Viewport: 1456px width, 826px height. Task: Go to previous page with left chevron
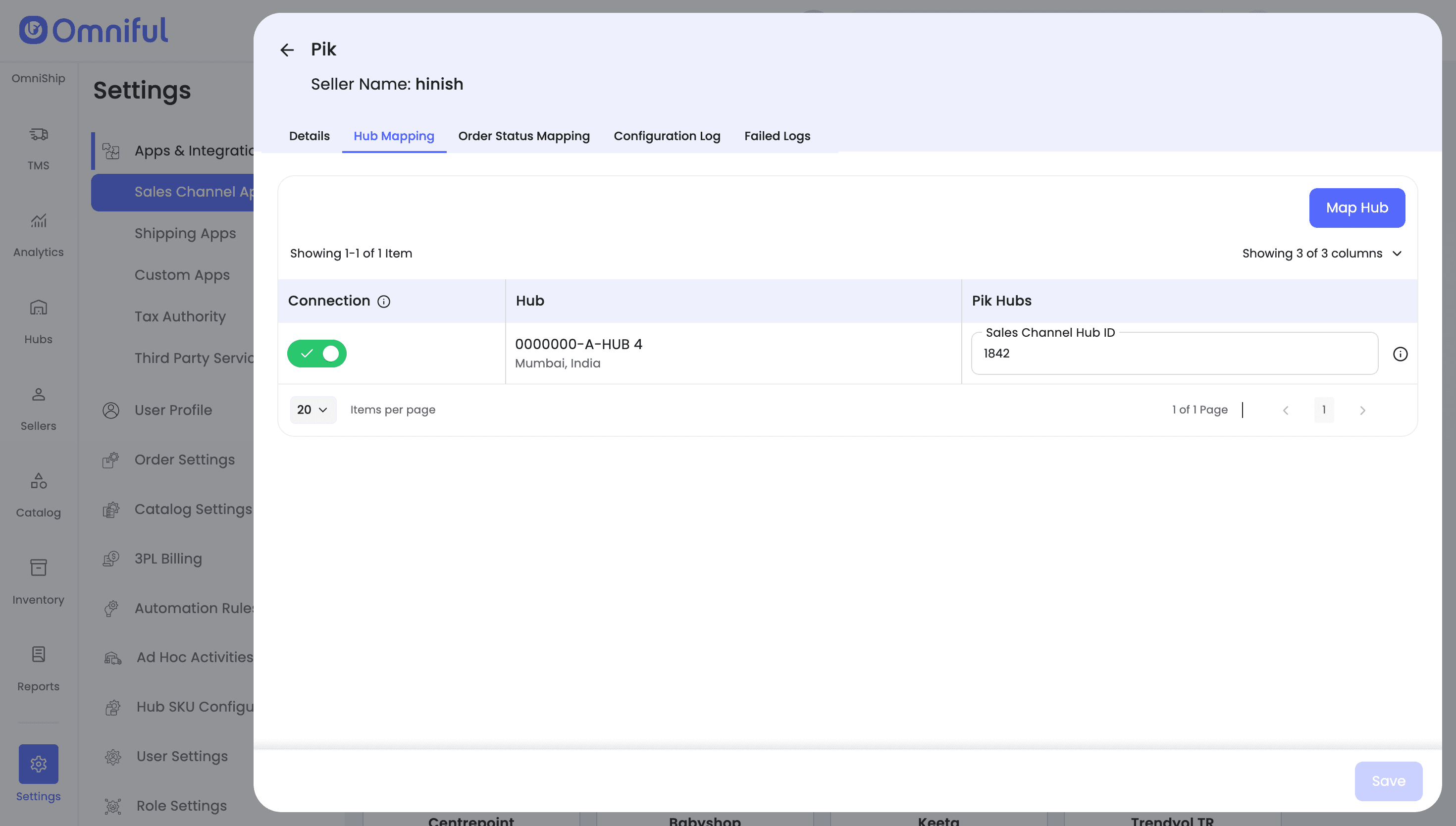click(x=1285, y=410)
